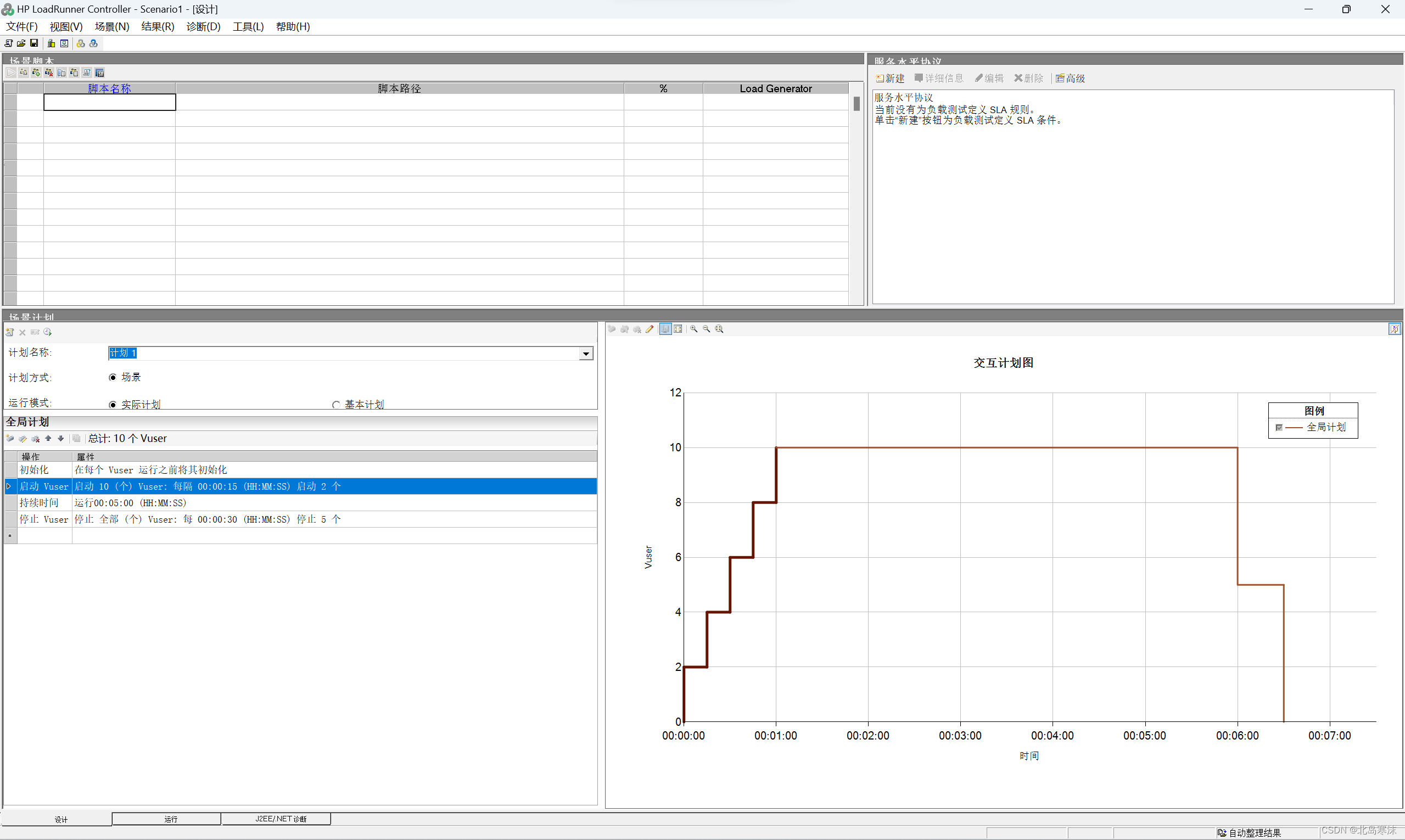The image size is (1405, 840).
Task: Select the 基本计划 run mode radio
Action: coord(336,405)
